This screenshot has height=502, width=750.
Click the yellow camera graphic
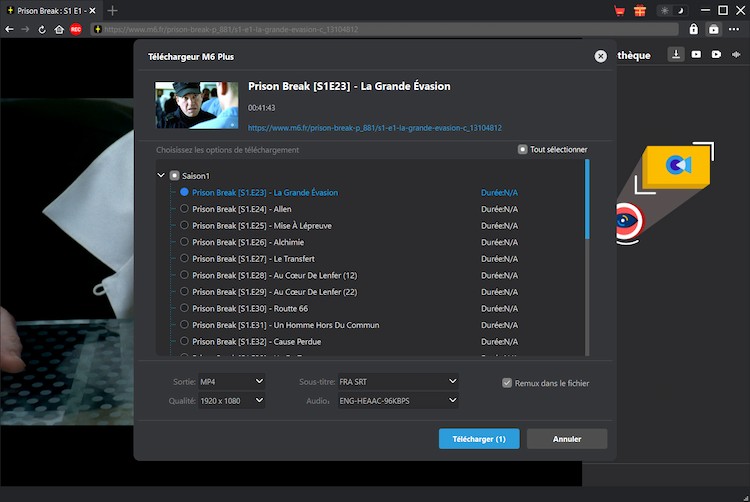point(675,166)
